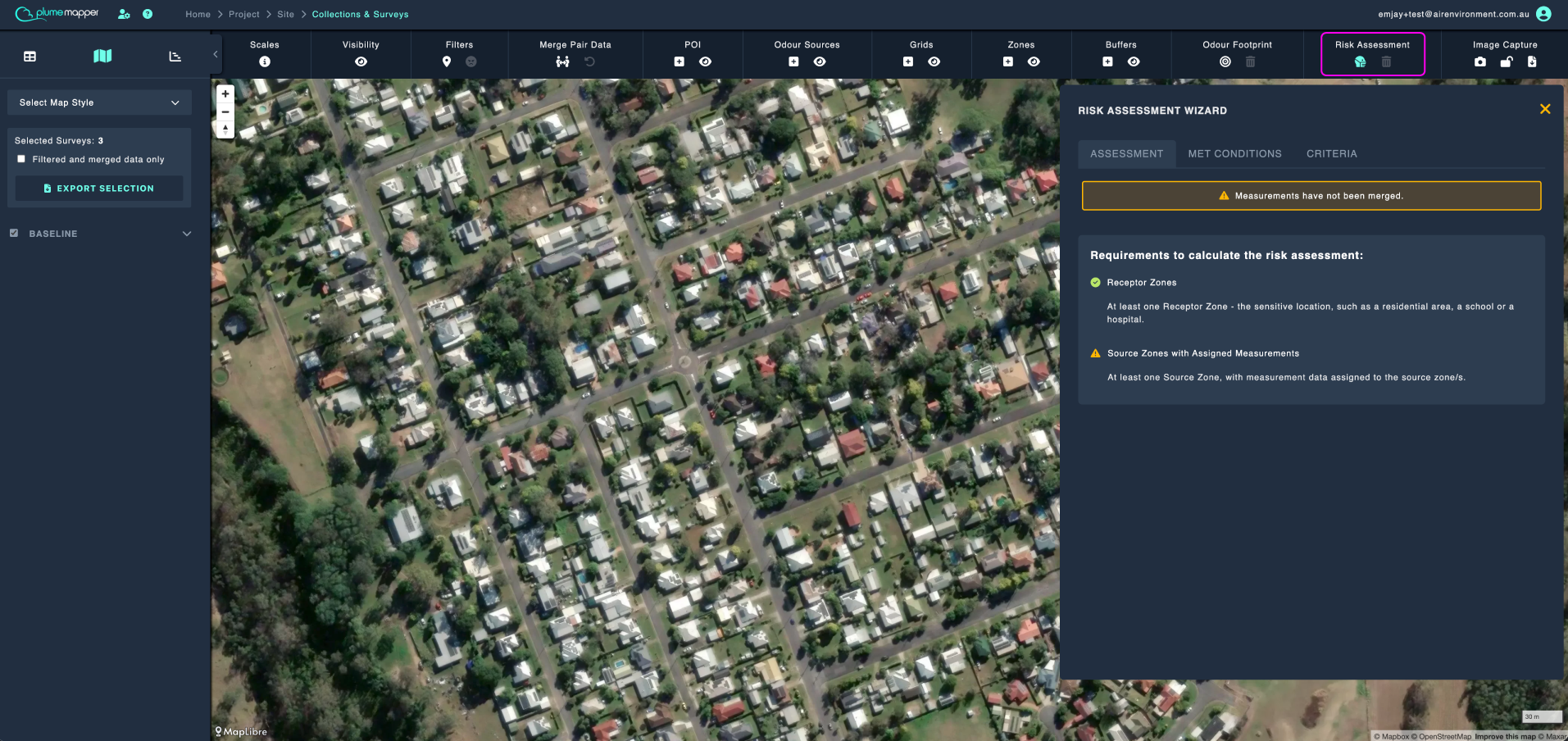This screenshot has width=1568, height=741.
Task: Add a new Grid with the plus icon
Action: click(908, 61)
